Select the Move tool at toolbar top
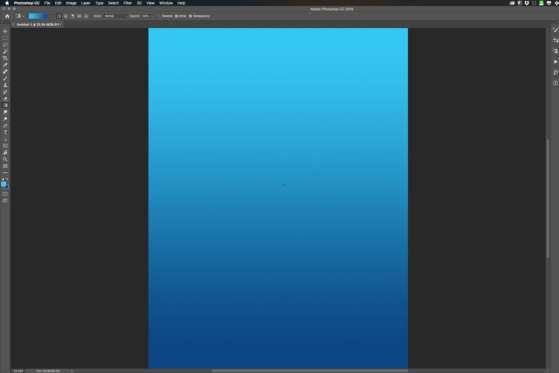559x373 pixels. tap(5, 32)
